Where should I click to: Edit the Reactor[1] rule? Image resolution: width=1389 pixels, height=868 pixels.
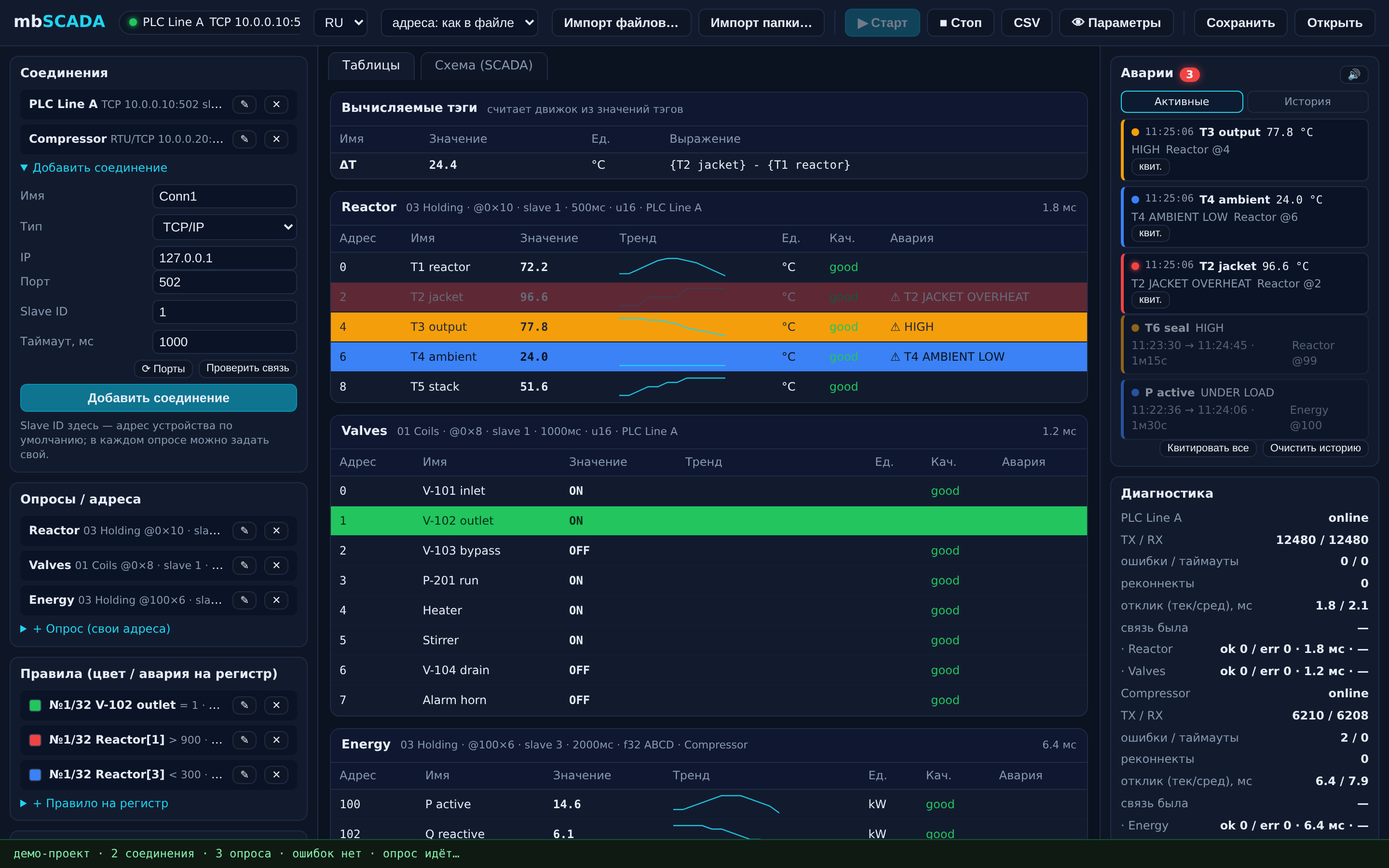245,740
